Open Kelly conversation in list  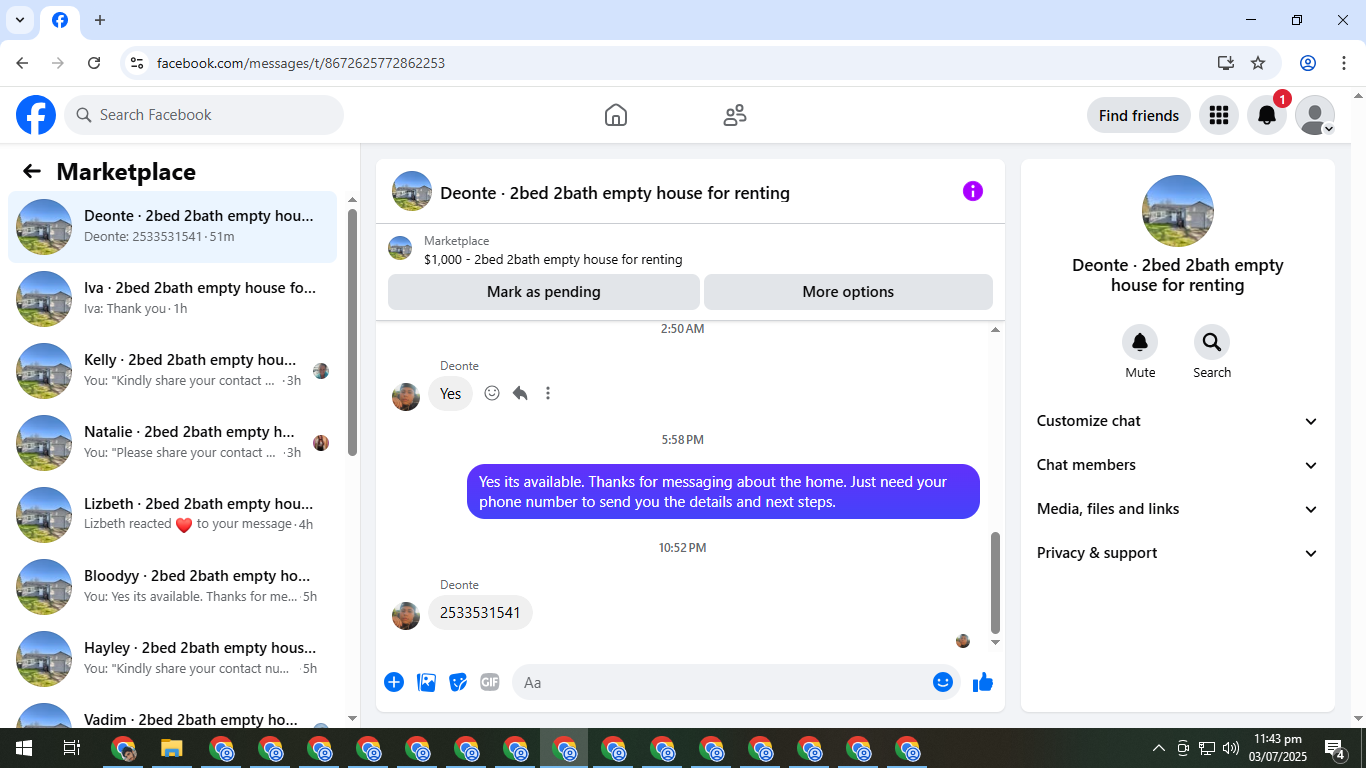pyautogui.click(x=173, y=371)
